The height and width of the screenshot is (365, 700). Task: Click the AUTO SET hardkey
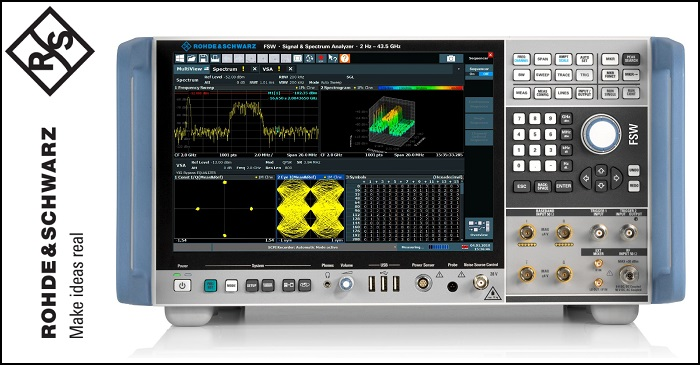point(584,59)
